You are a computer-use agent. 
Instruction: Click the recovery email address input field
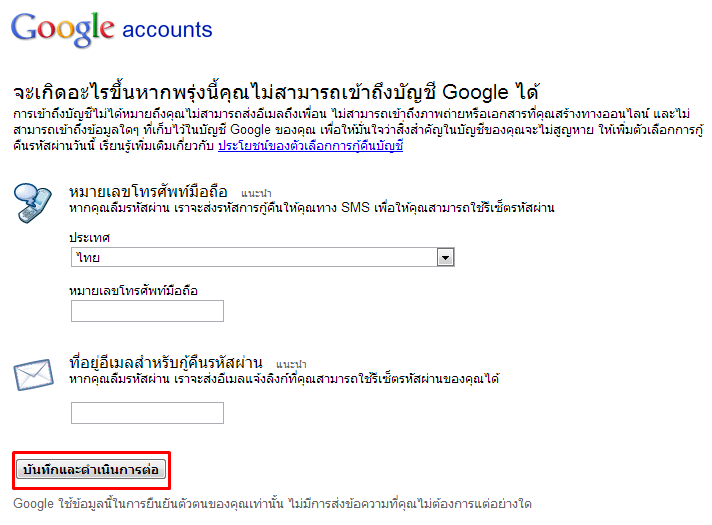pyautogui.click(x=147, y=413)
